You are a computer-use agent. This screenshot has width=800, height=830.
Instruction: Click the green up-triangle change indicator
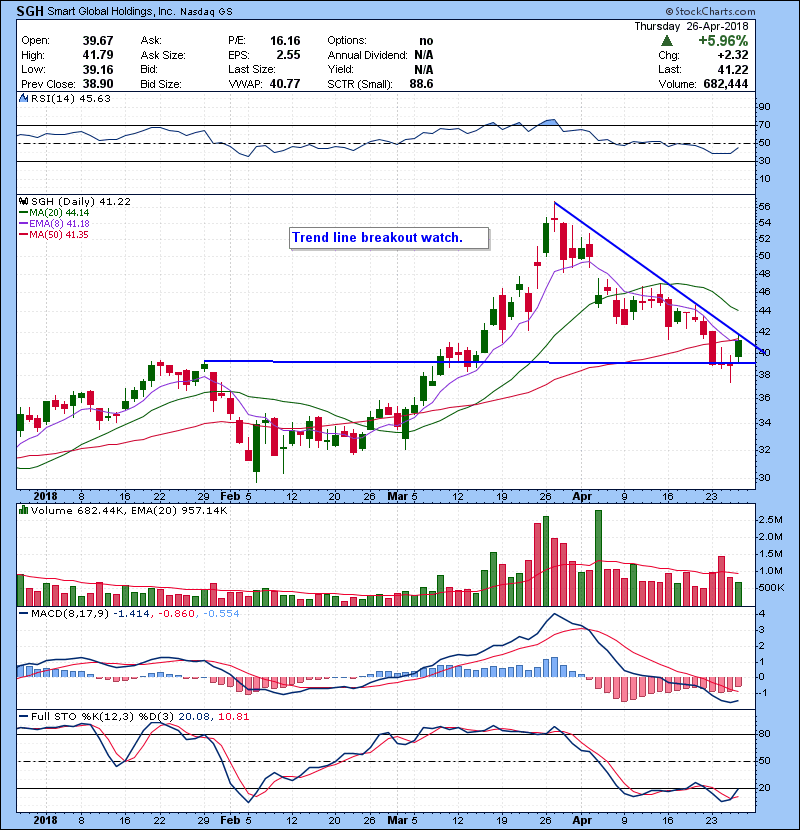pos(667,40)
